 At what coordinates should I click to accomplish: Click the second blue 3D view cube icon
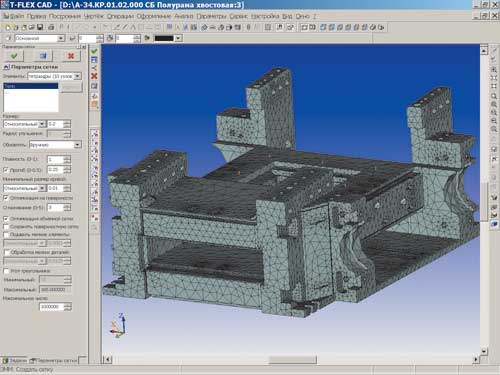[331, 27]
